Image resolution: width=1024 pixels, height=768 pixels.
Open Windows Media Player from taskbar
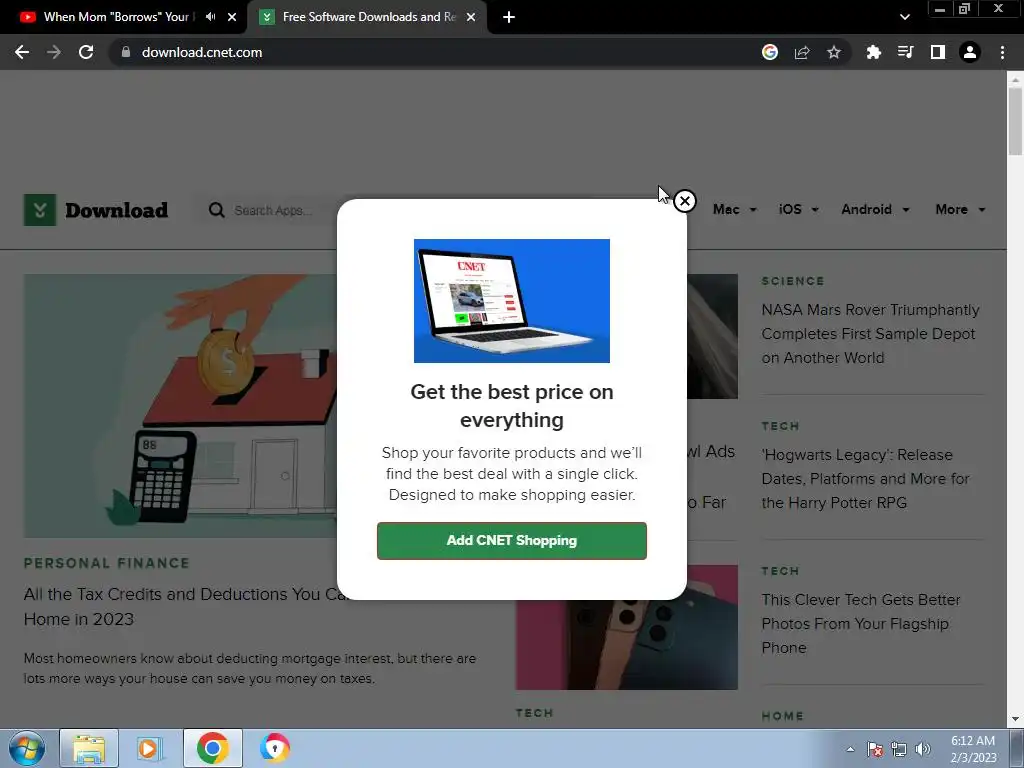pos(150,748)
